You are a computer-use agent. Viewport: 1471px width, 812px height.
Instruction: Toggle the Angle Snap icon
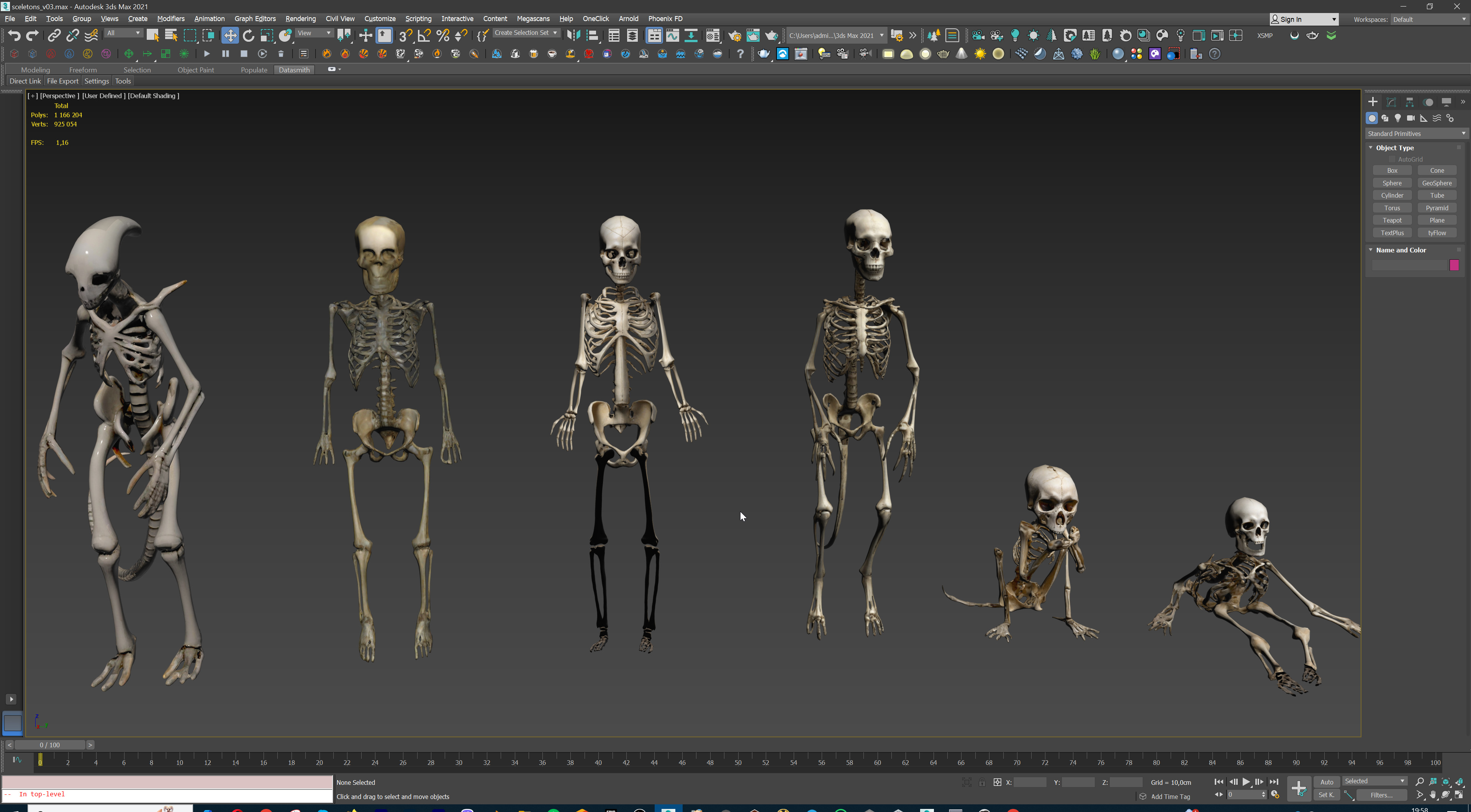click(424, 35)
